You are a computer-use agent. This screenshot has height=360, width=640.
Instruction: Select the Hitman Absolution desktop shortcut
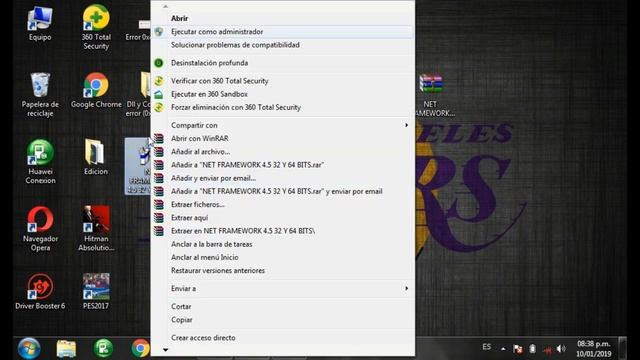click(96, 229)
